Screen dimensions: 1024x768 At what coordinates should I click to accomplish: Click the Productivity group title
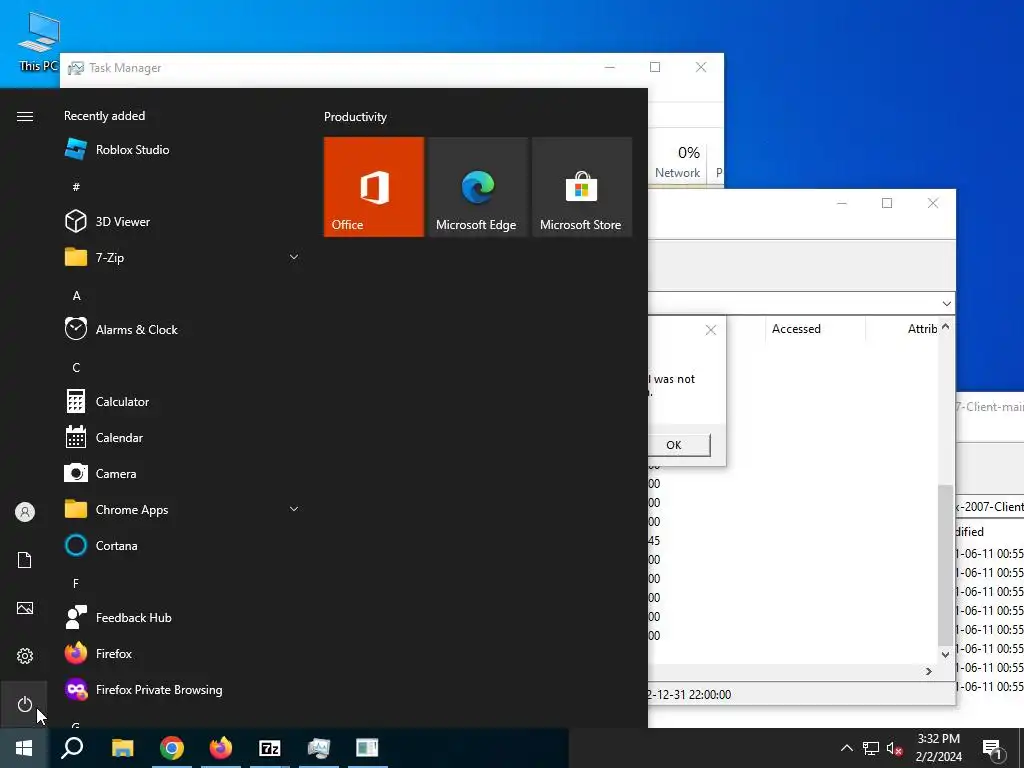point(355,116)
